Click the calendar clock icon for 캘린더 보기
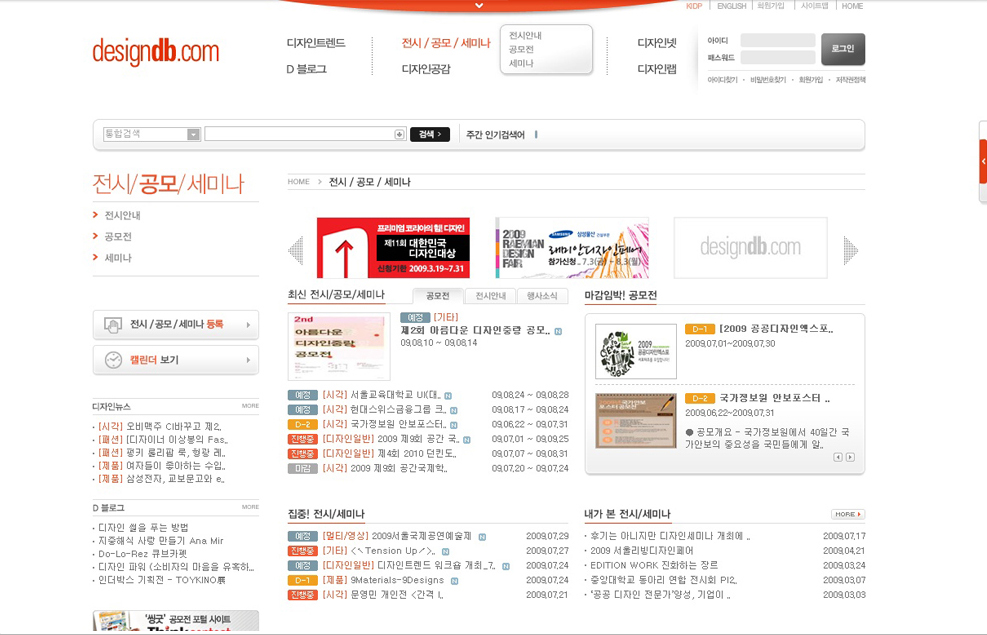The height and width of the screenshot is (635, 987). coord(113,360)
